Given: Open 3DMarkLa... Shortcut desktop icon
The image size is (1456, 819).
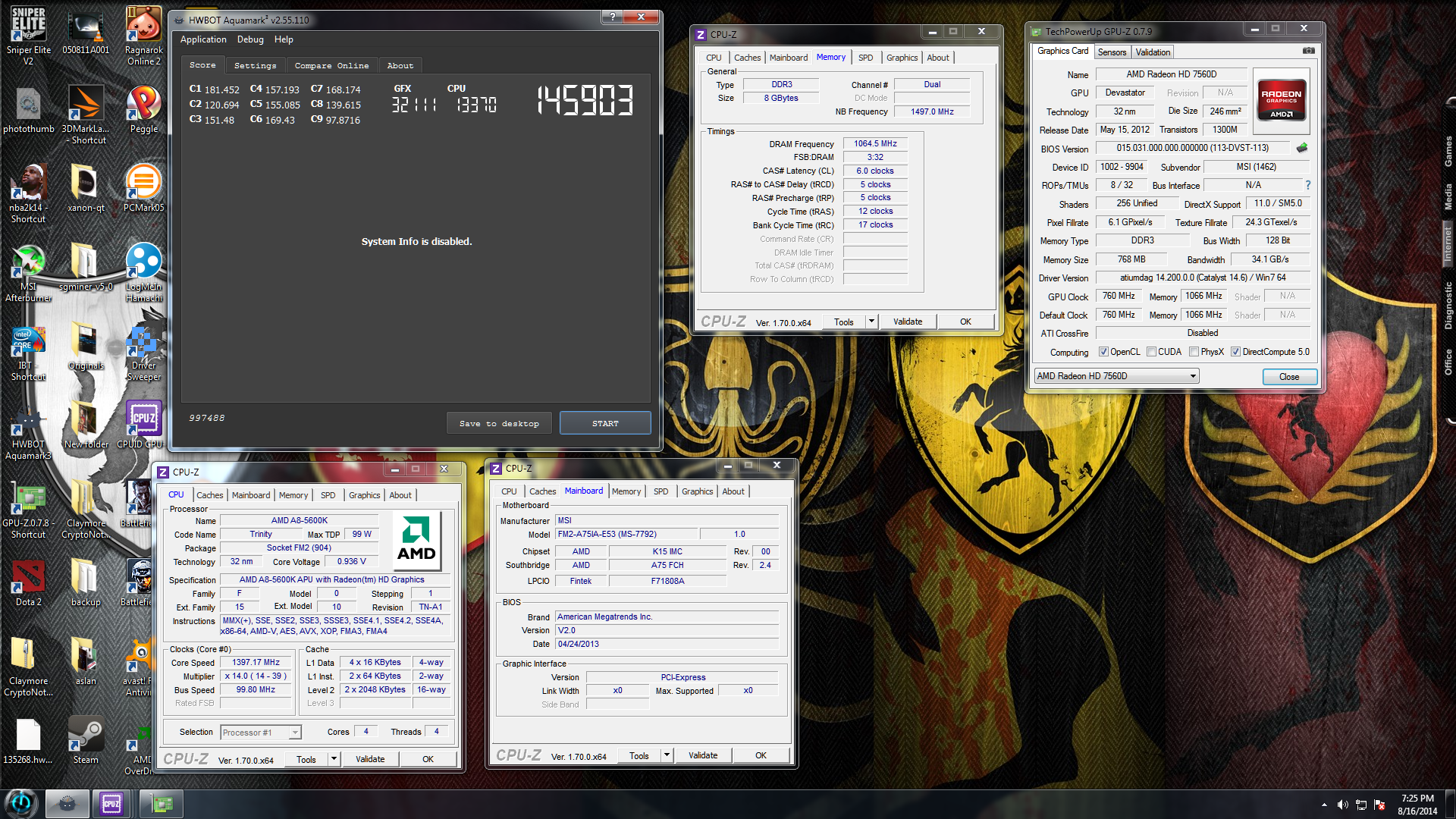Looking at the screenshot, I should pyautogui.click(x=86, y=115).
